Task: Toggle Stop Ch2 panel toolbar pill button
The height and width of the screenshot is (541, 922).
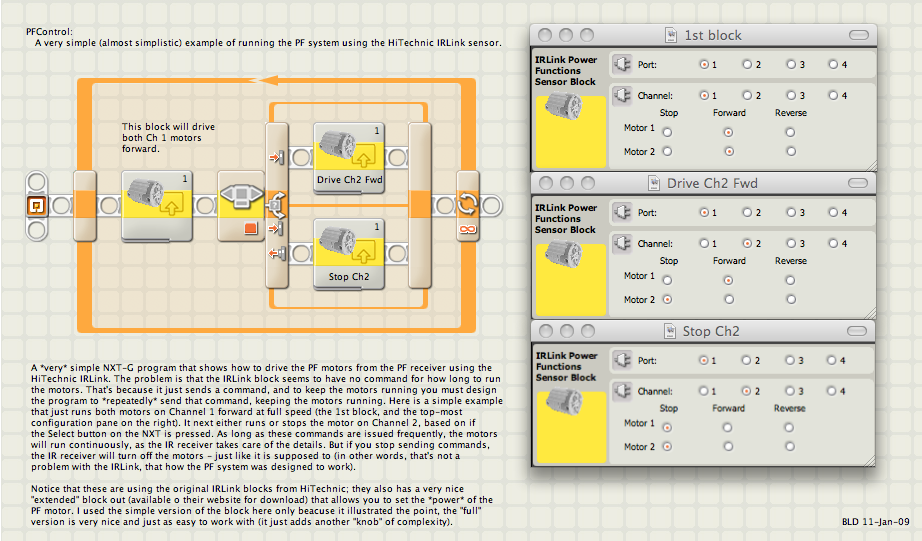Action: point(857,332)
